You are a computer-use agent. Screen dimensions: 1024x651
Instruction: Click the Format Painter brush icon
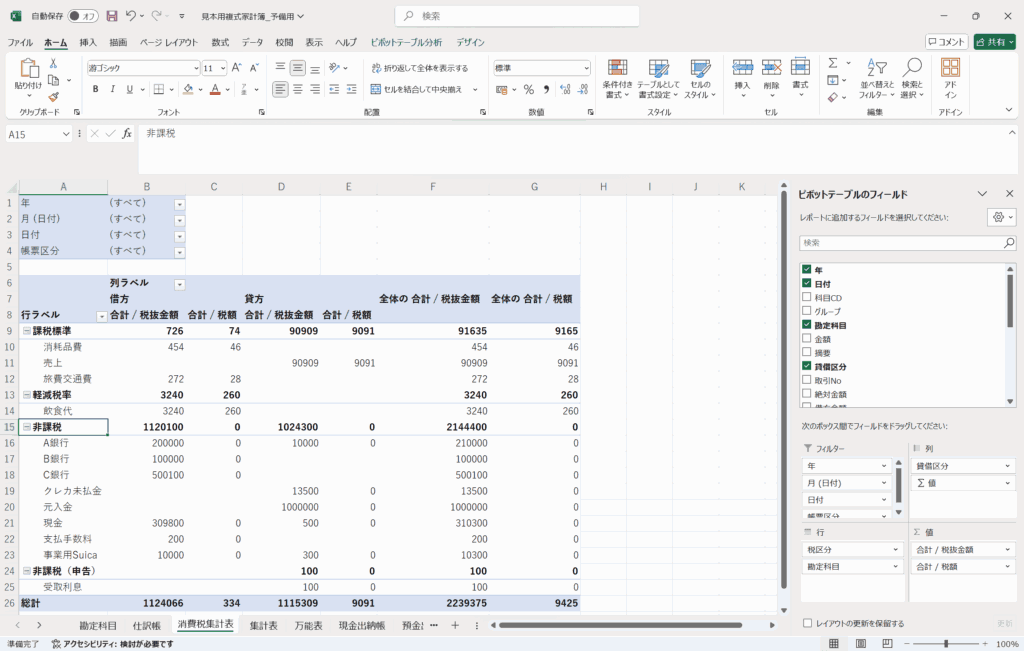(54, 97)
